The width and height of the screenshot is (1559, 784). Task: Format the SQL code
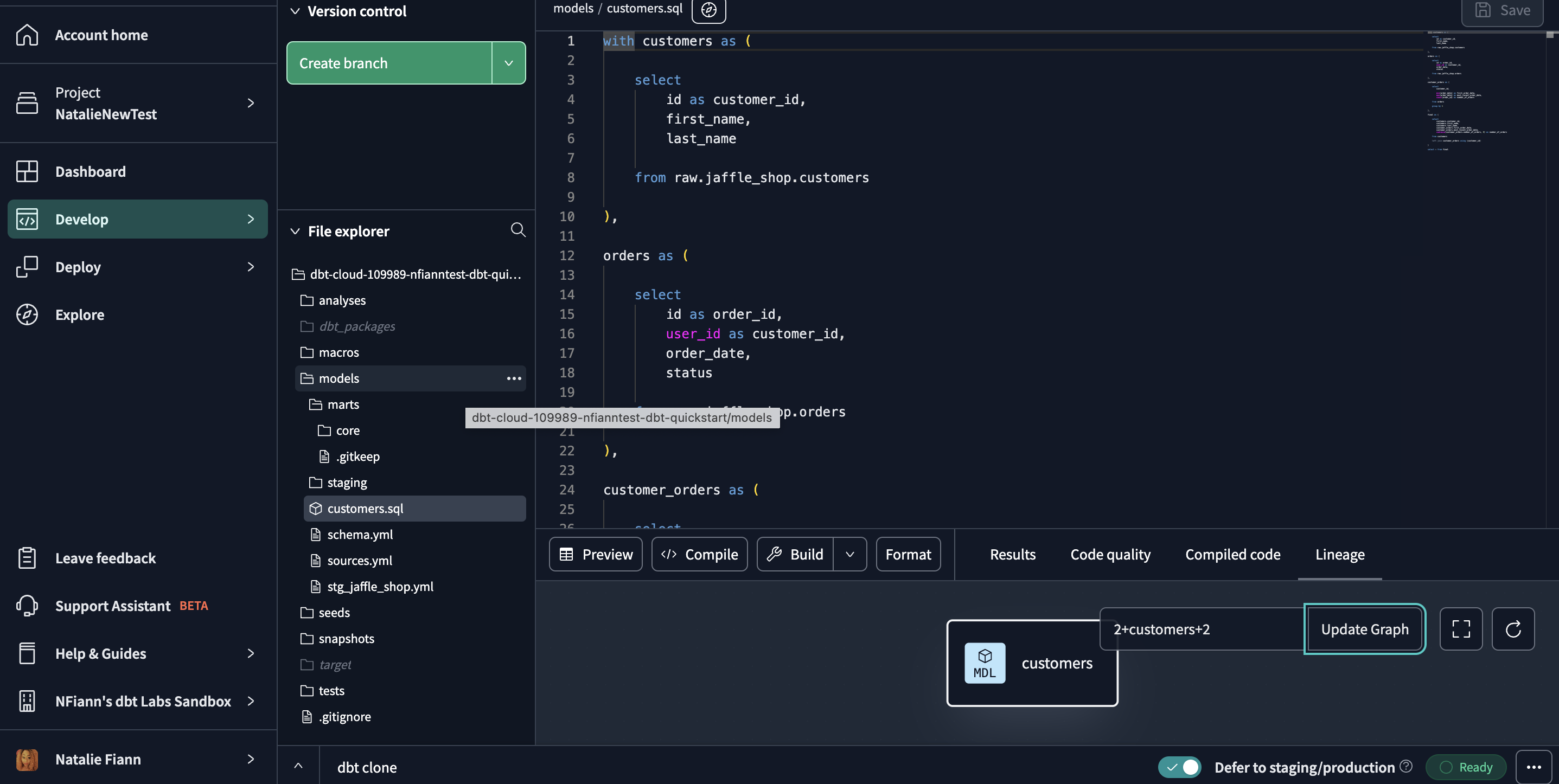tap(908, 554)
